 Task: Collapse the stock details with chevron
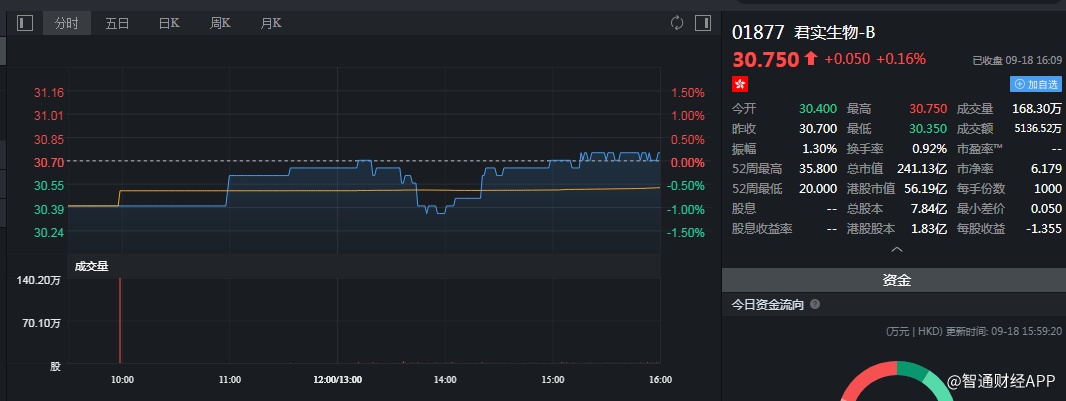[x=896, y=249]
